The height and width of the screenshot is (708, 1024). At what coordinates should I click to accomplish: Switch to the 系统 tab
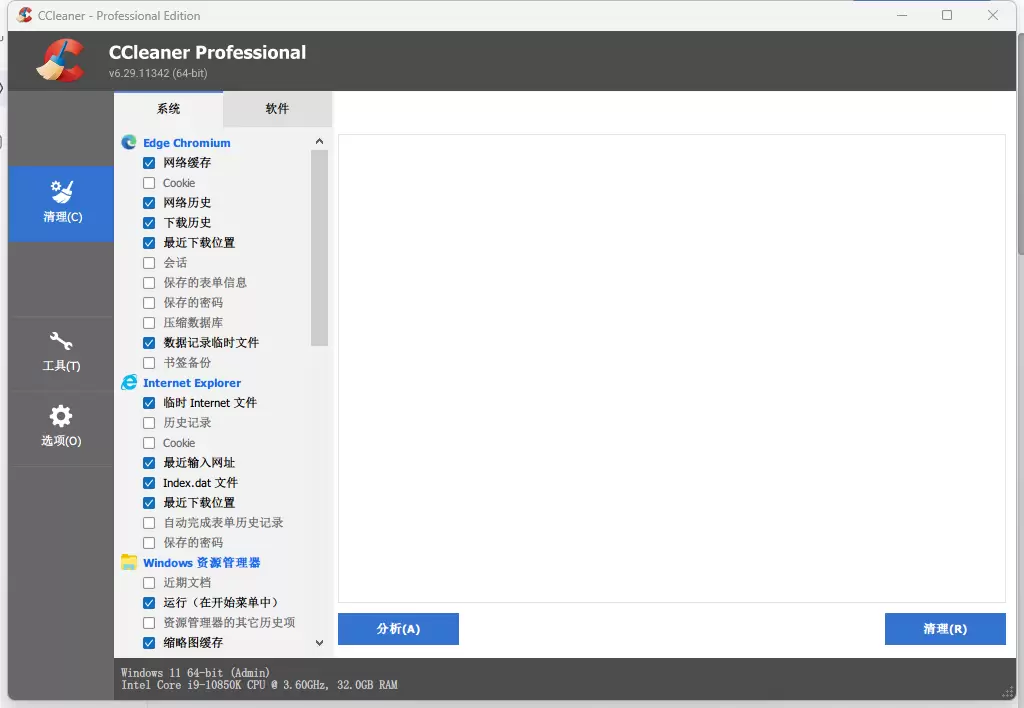tap(168, 109)
